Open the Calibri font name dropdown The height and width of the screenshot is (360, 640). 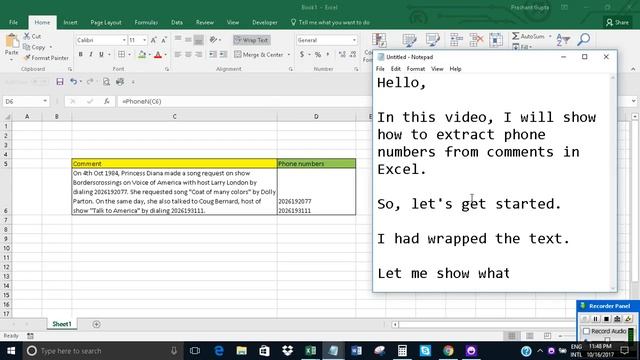point(124,40)
